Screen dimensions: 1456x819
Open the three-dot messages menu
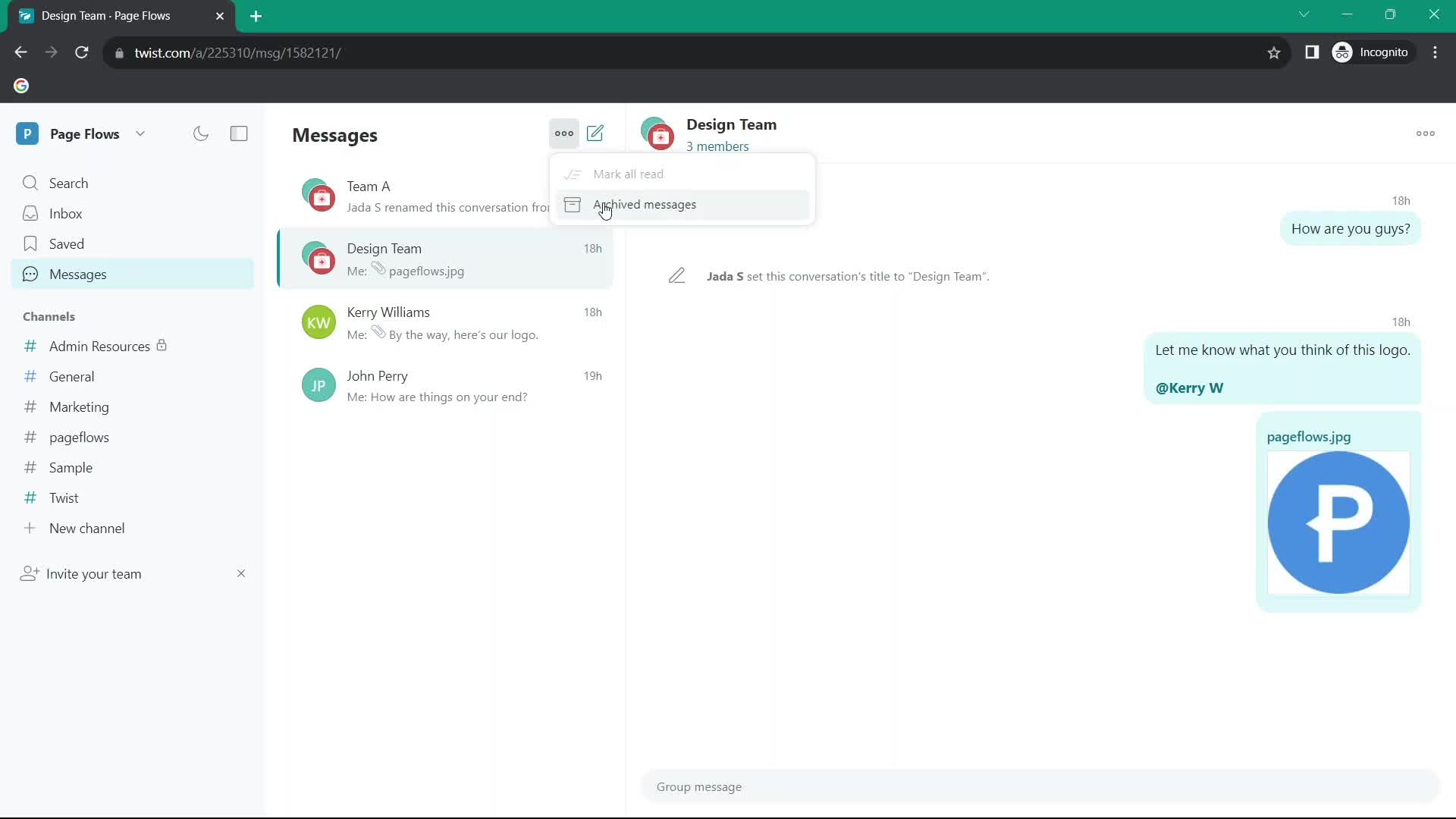[564, 132]
